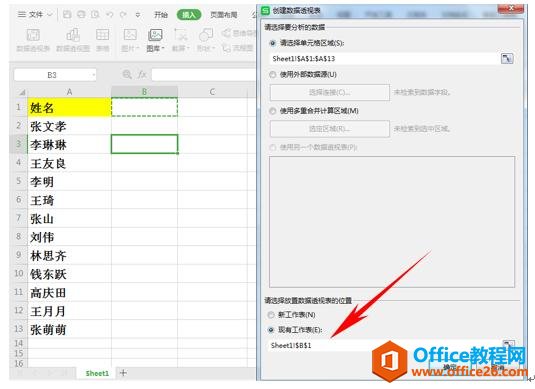Click cell B1 with dashed border
This screenshot has width=535, height=389.
pyautogui.click(x=144, y=107)
